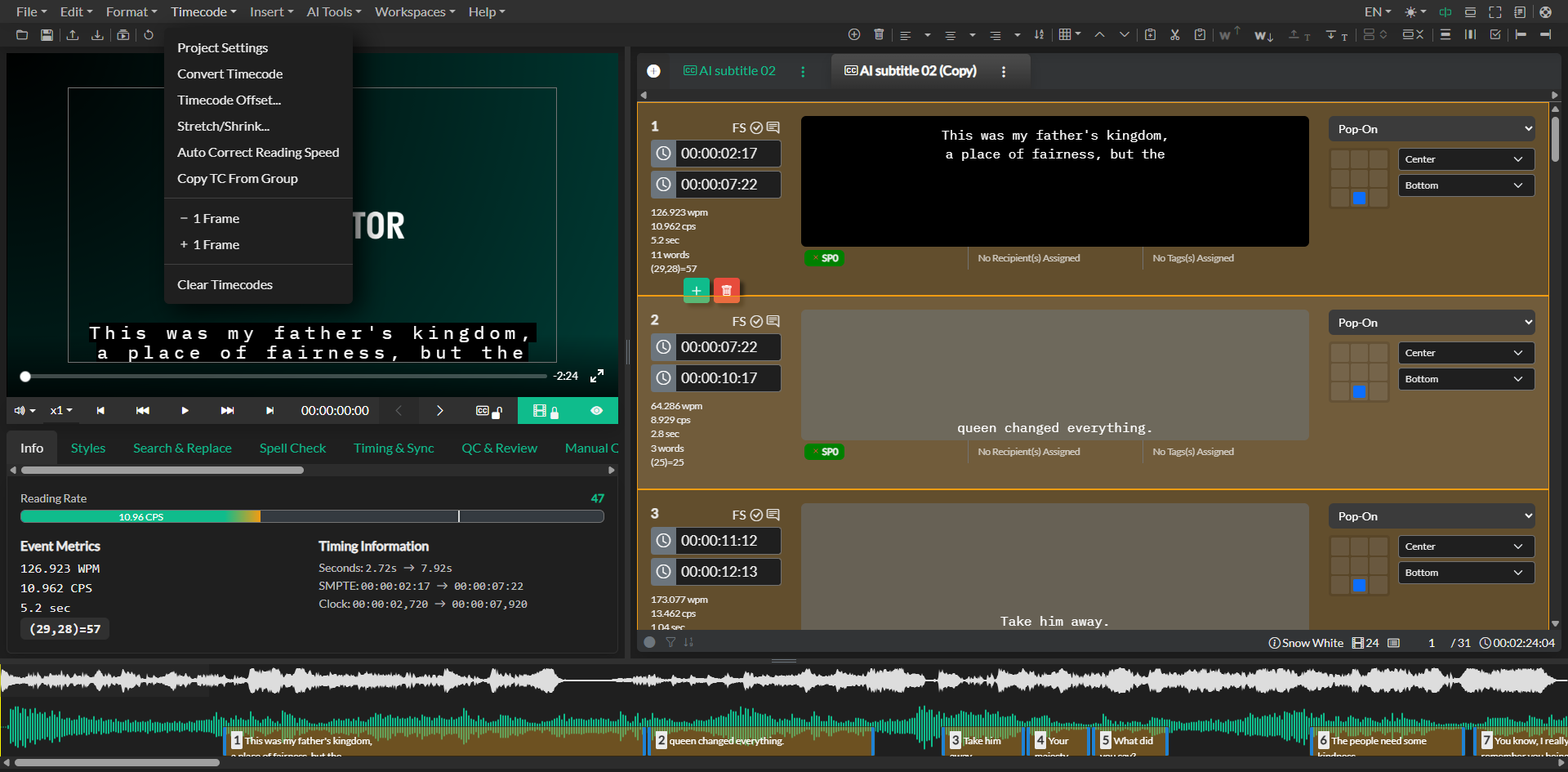Toggle the approved checkmark on event 2
The height and width of the screenshot is (772, 1568).
(x=756, y=321)
